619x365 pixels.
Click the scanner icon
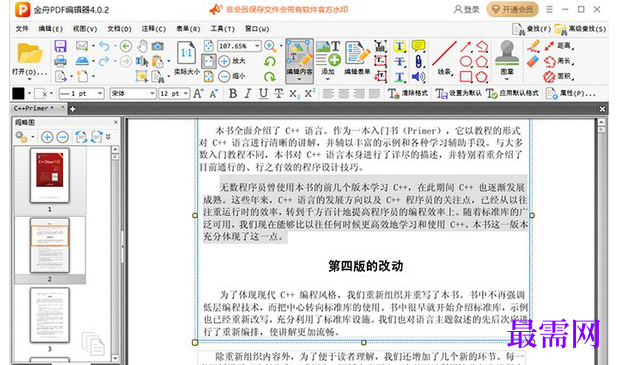[82, 61]
